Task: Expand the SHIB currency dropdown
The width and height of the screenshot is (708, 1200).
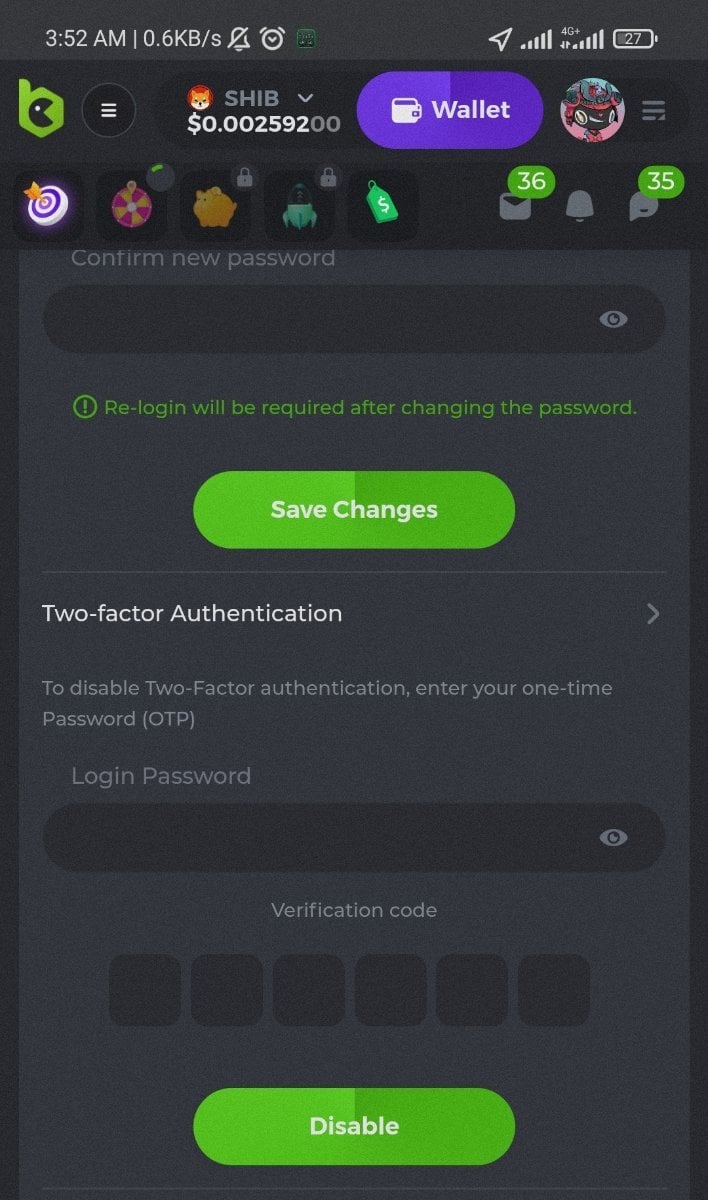Action: (306, 97)
